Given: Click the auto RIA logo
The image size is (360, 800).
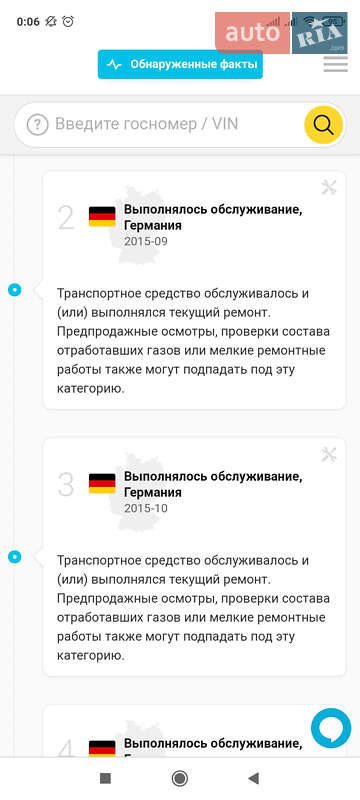Looking at the screenshot, I should coord(281,33).
